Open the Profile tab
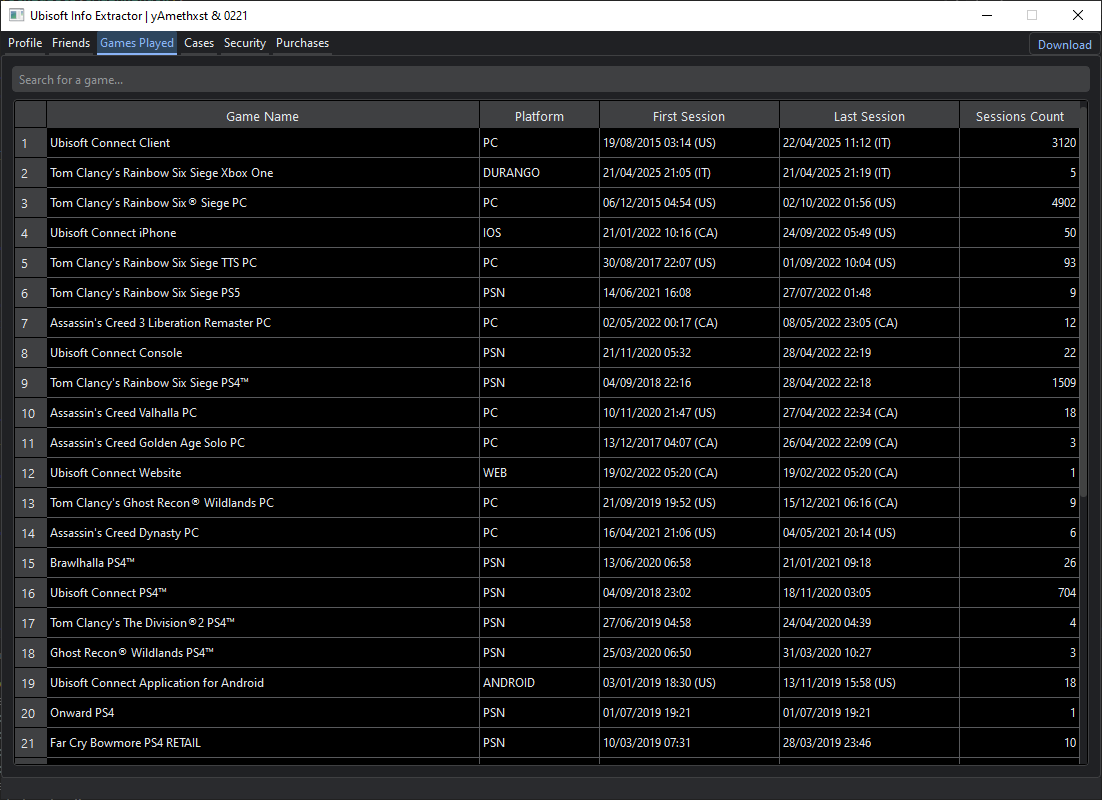1102x800 pixels. 25,43
